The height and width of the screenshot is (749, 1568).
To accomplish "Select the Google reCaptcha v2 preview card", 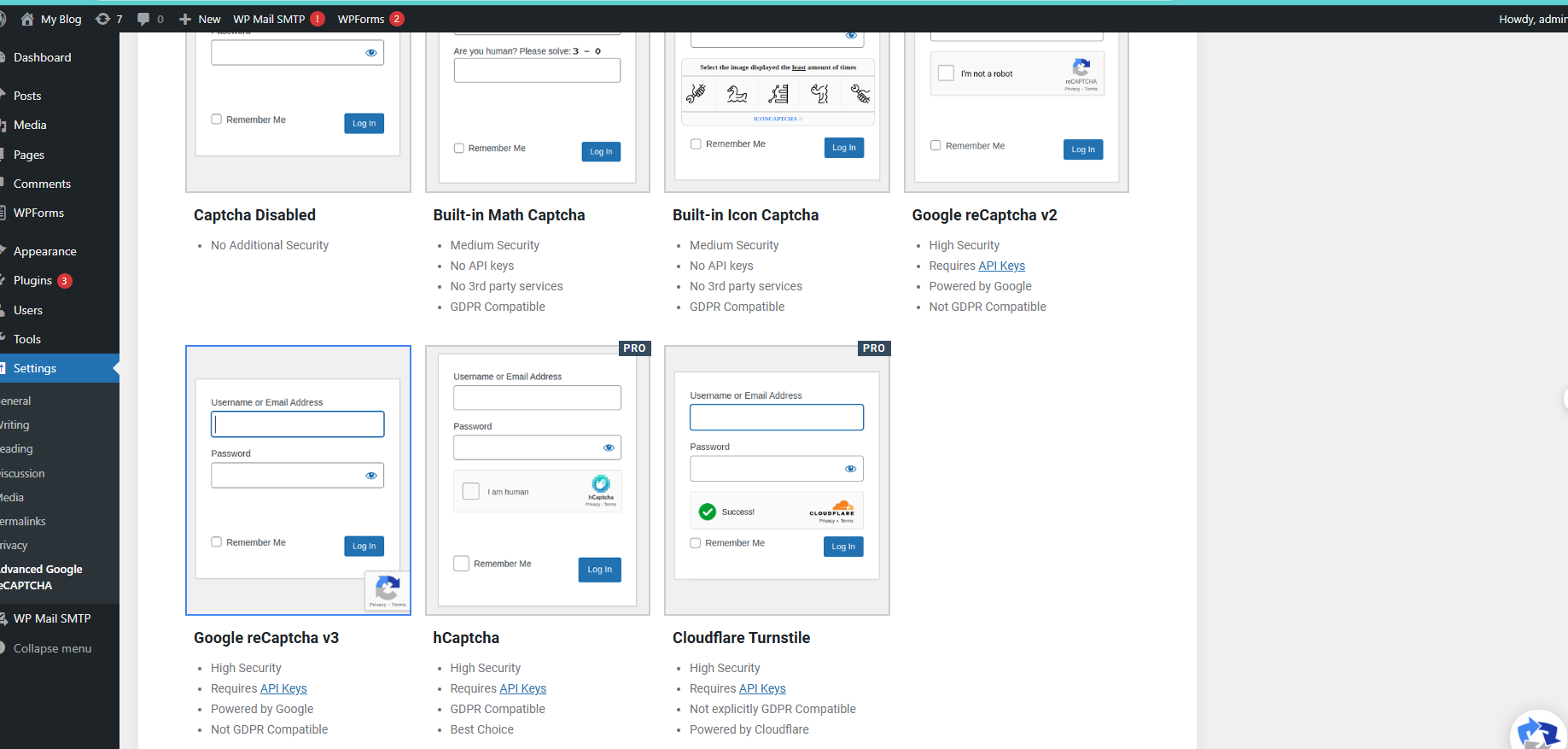I will (1017, 111).
